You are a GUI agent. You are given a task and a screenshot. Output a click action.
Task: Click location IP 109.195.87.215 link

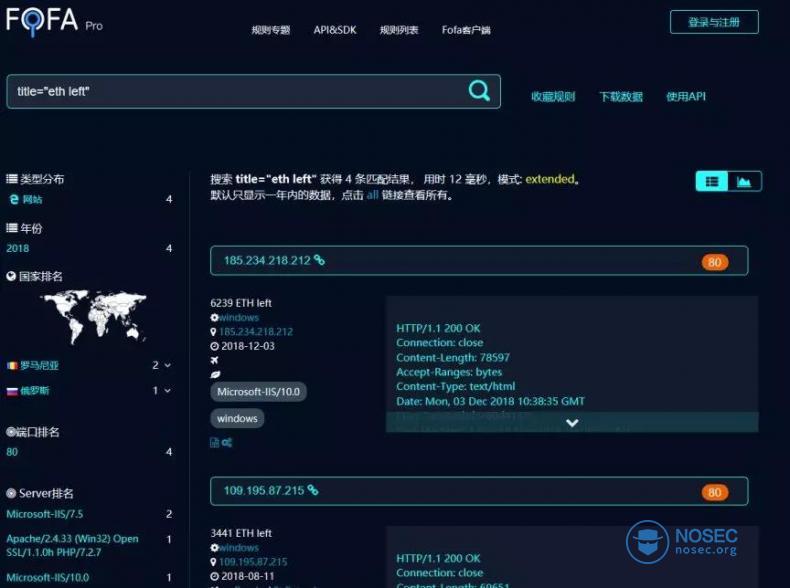pos(253,562)
